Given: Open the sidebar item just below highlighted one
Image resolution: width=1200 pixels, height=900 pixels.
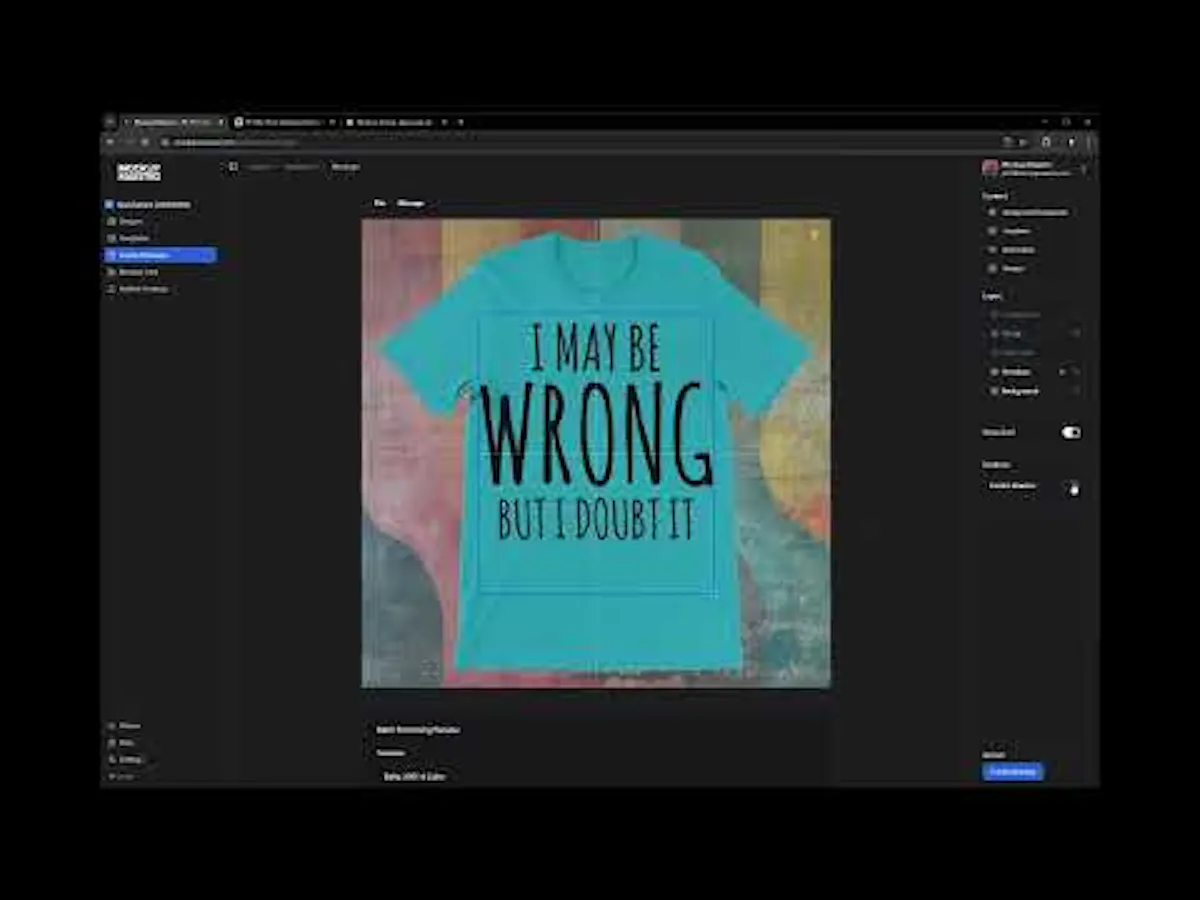Looking at the screenshot, I should pos(134,272).
